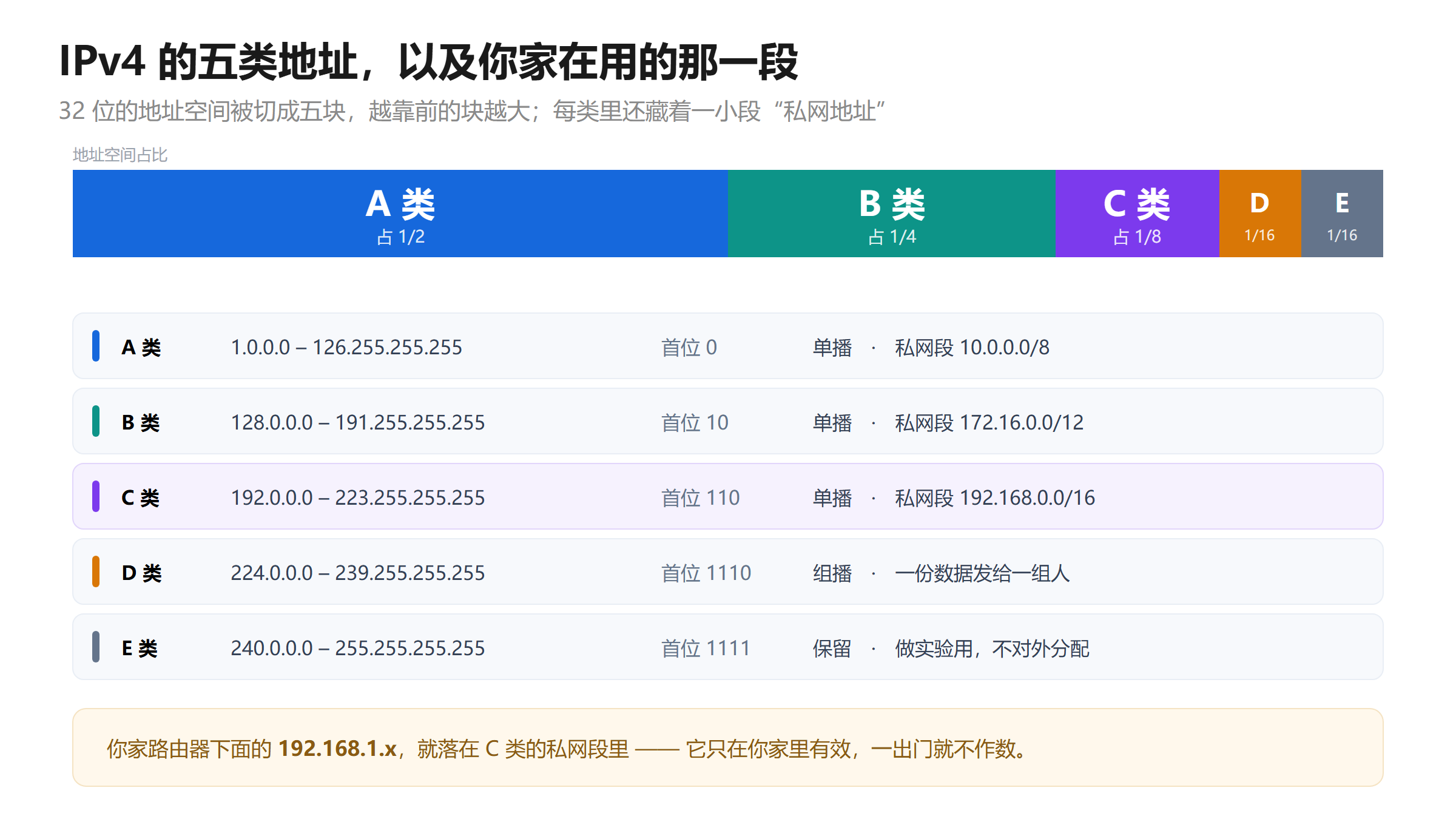Click 私网段 10.0.0.0/8
1456x819 pixels.
coord(972,347)
